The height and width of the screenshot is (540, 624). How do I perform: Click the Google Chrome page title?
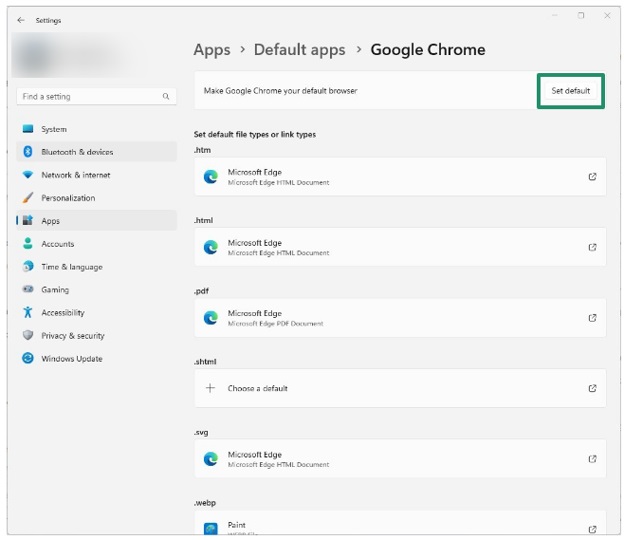[428, 50]
